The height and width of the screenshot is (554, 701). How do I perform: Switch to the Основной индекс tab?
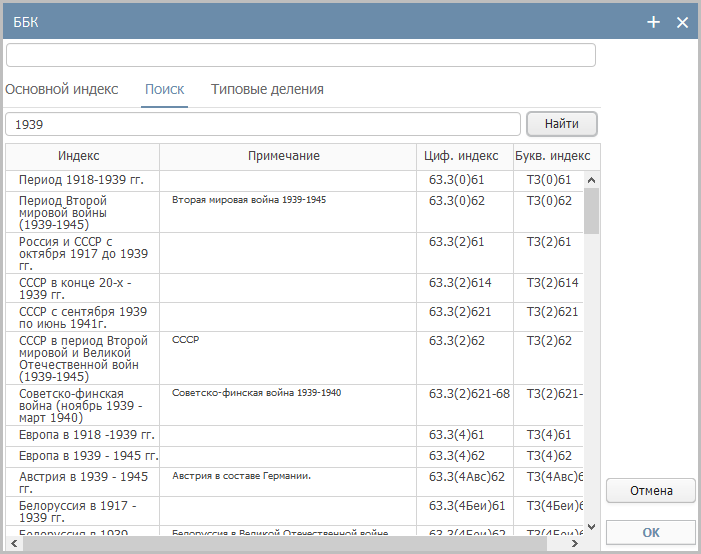[x=62, y=89]
